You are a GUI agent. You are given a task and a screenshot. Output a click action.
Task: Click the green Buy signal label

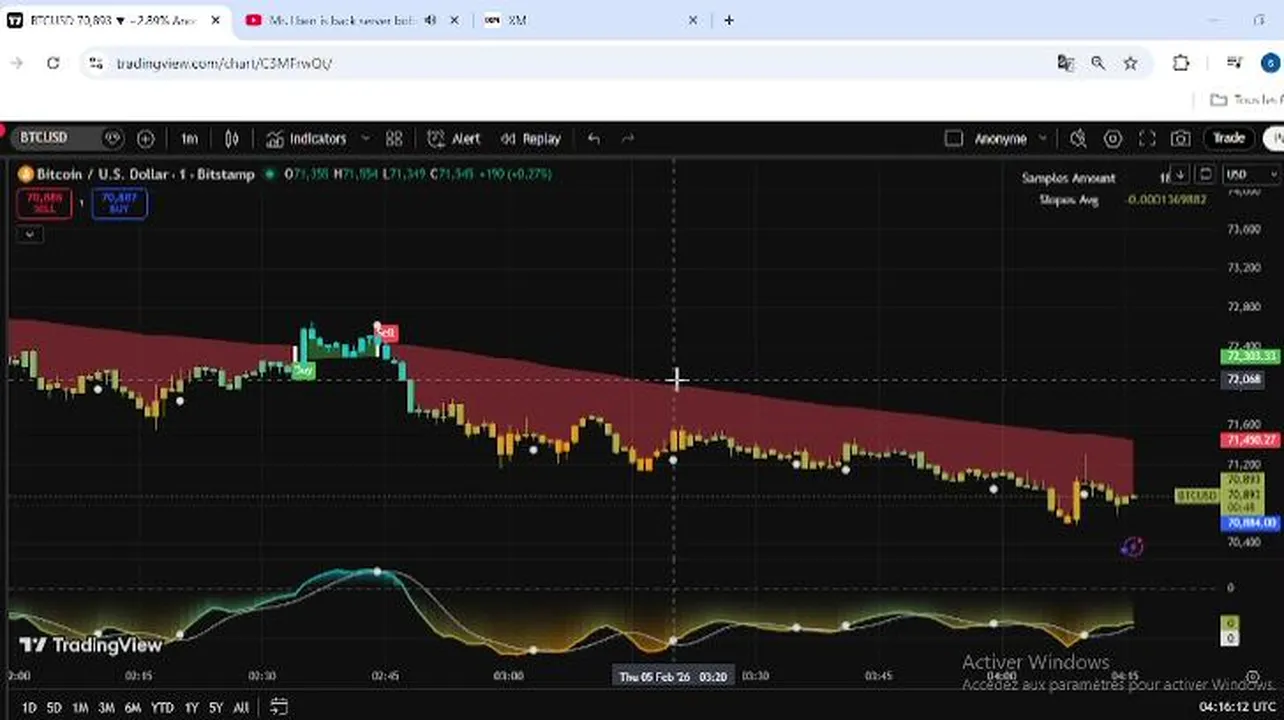[303, 370]
